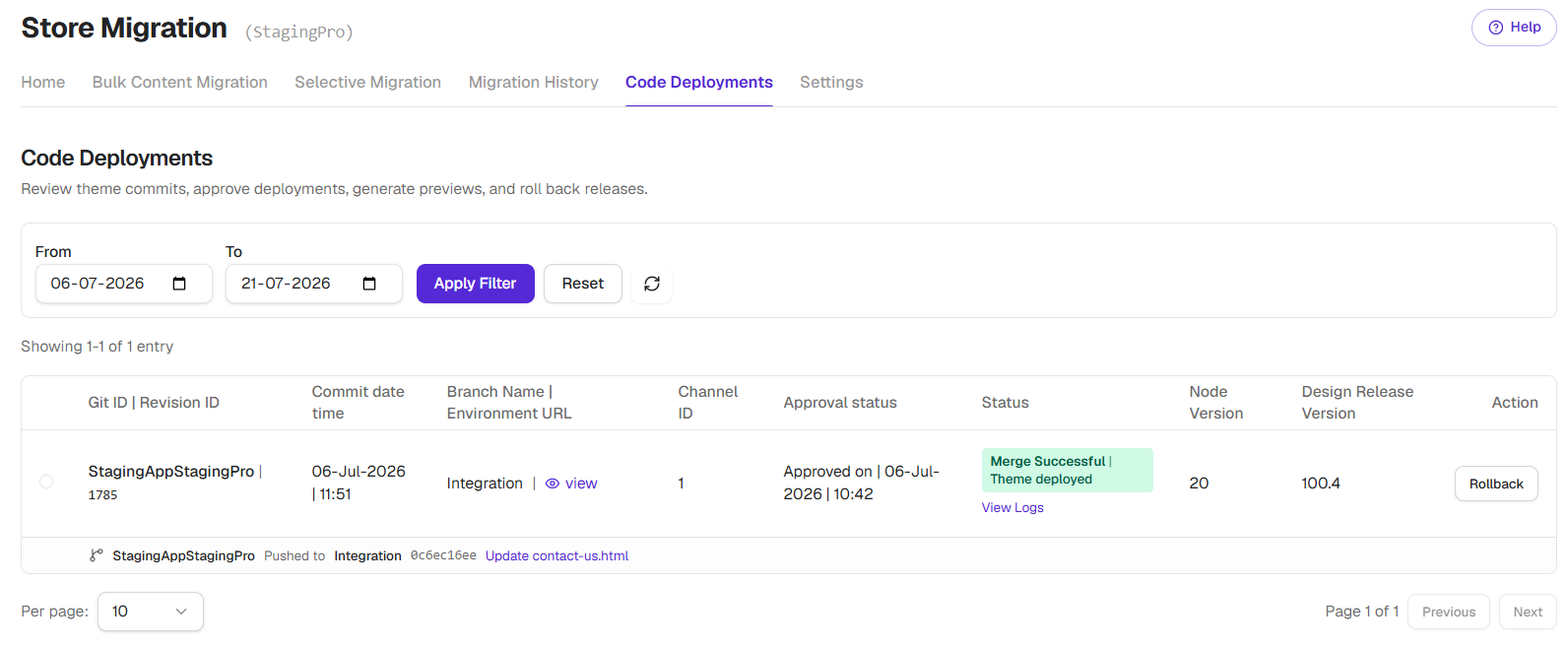Click the Channel ID value 1
The image size is (1568, 647).
pyautogui.click(x=681, y=484)
